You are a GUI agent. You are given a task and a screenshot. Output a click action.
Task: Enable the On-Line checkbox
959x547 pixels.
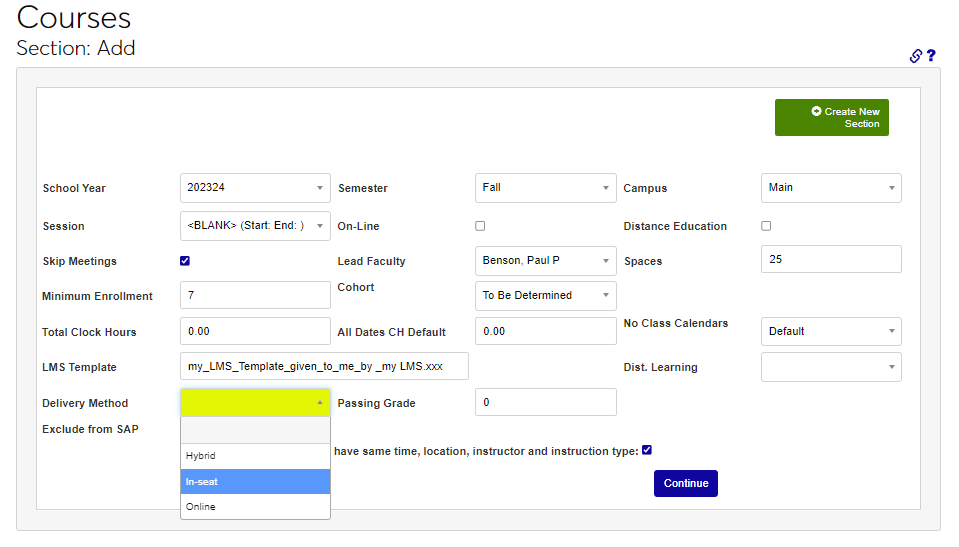point(480,226)
